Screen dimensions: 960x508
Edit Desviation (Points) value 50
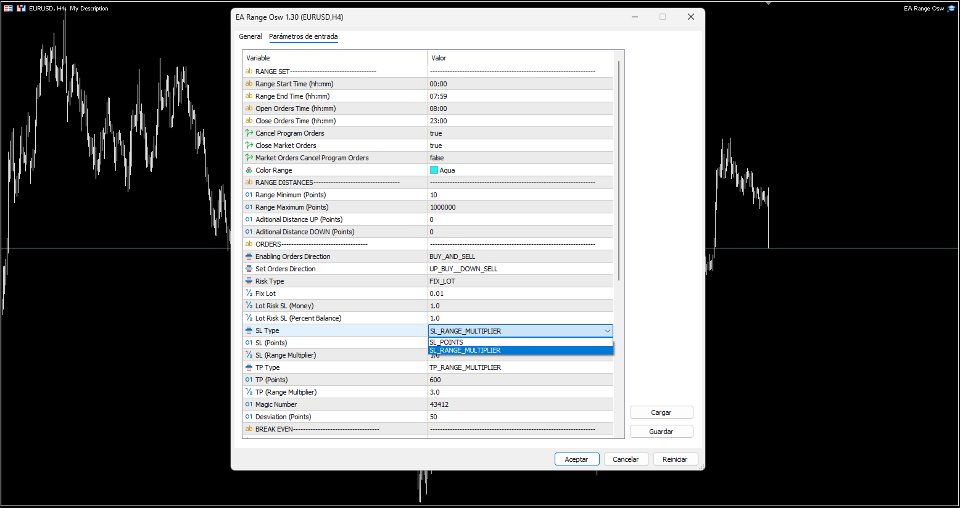coord(520,416)
